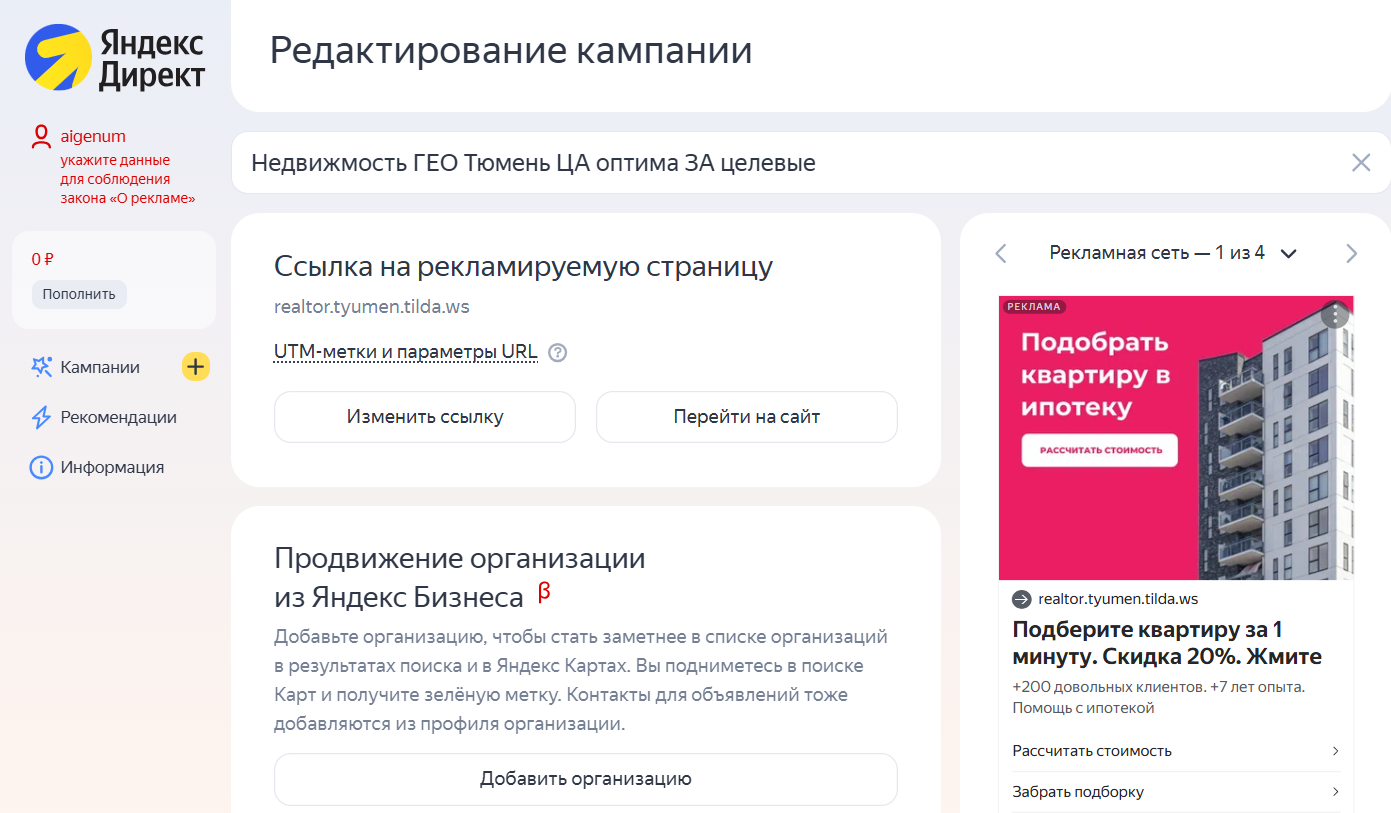This screenshot has width=1391, height=813.
Task: Open the Кампании menu item
Action: [x=100, y=367]
